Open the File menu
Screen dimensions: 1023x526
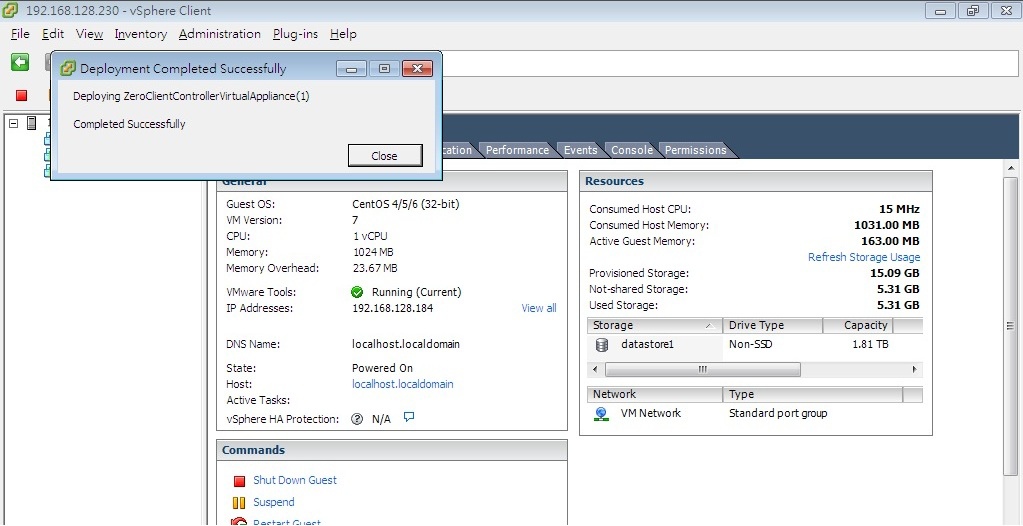[x=20, y=34]
